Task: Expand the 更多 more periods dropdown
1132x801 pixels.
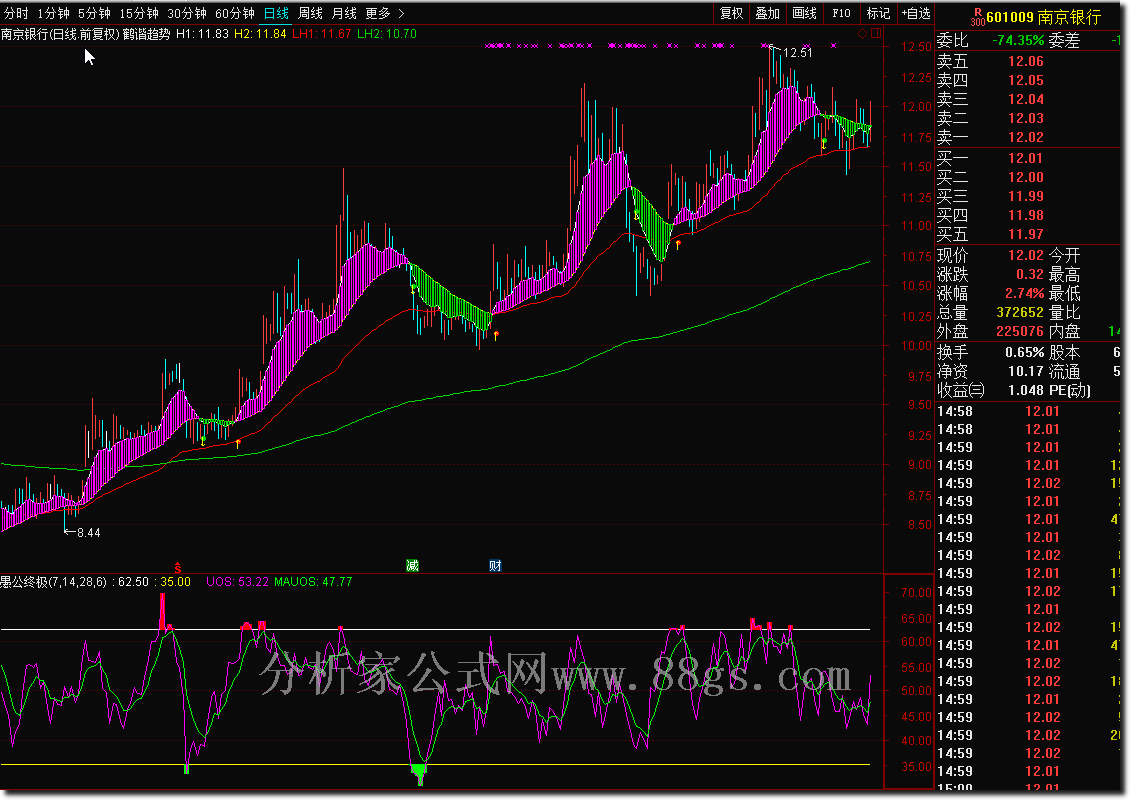Action: point(385,13)
